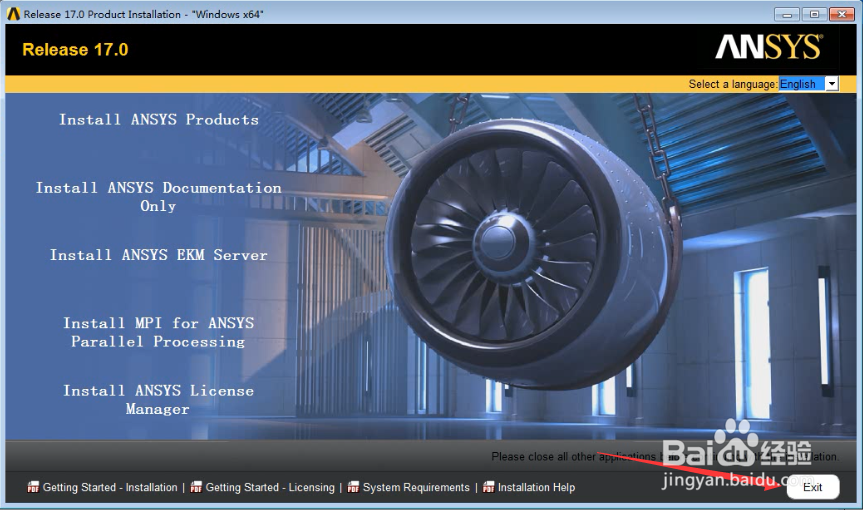Open the Installation Help link
The height and width of the screenshot is (510, 863).
536,487
